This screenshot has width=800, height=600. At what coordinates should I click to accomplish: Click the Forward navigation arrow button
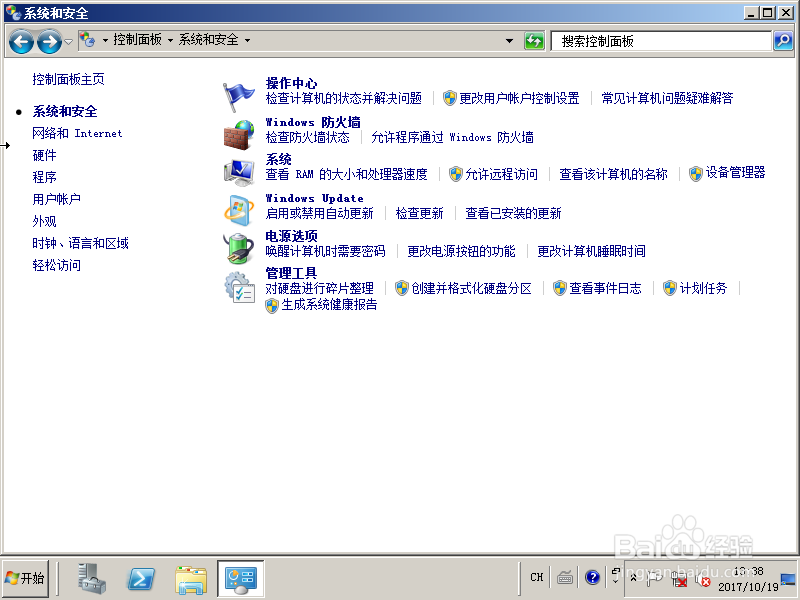(49, 41)
